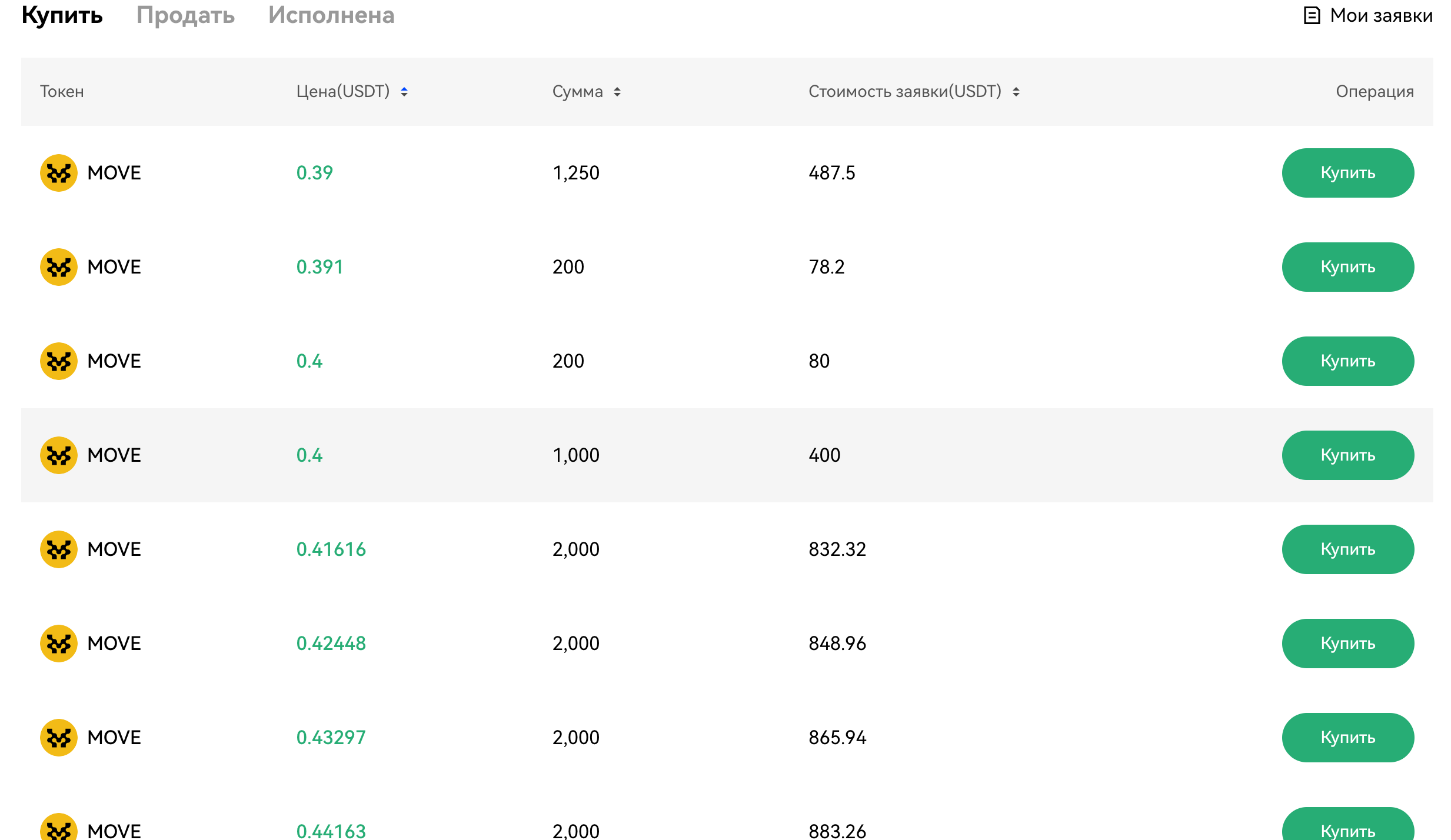Select the price value 0.42448
1451x840 pixels.
331,644
